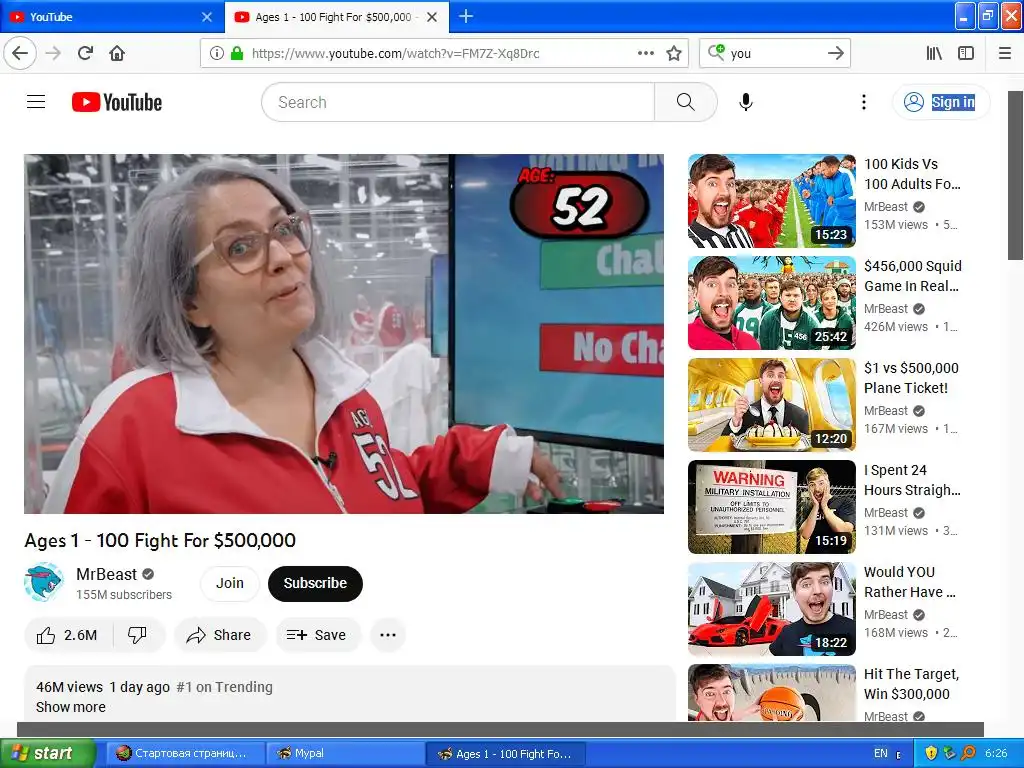Click the '155M subscribers' text
Image resolution: width=1024 pixels, height=768 pixels.
pos(124,594)
